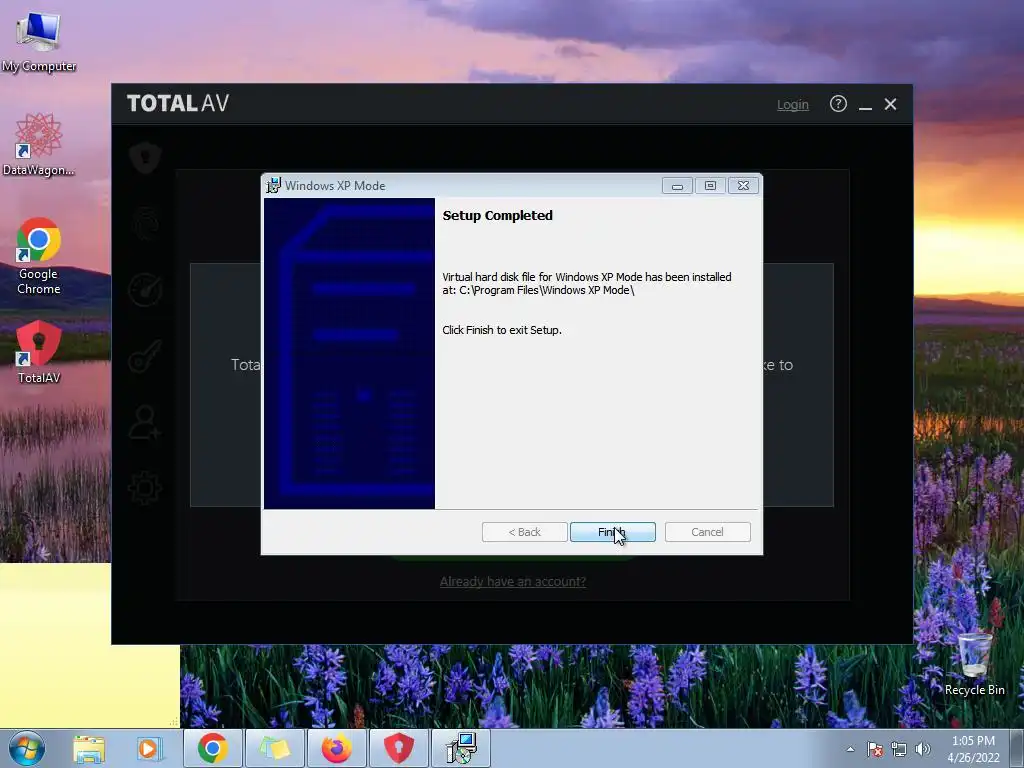1024x768 pixels.
Task: Select the Recycle Bin icon
Action: (974, 663)
